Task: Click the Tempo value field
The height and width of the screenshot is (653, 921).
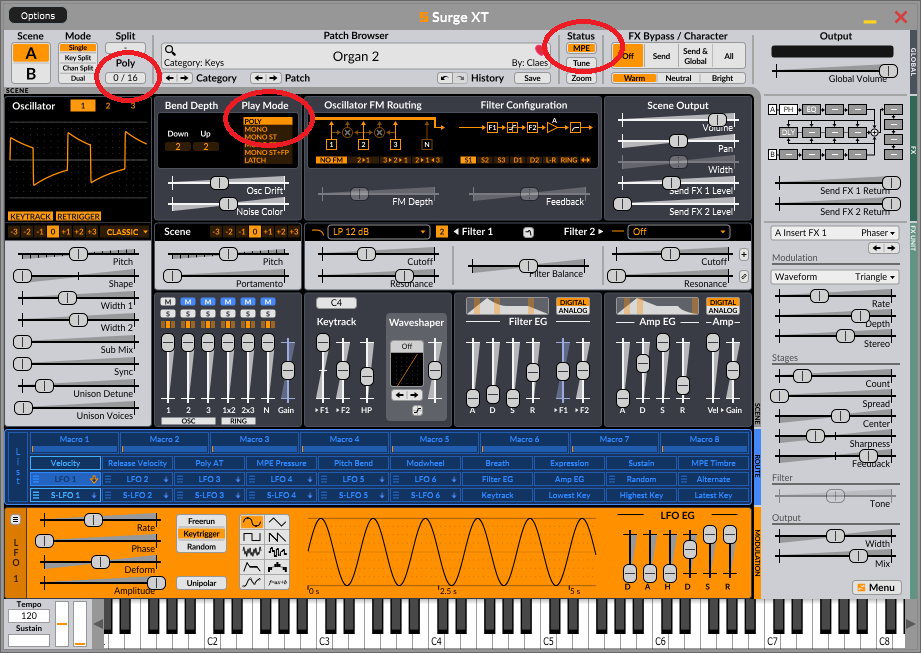Action: 29,615
